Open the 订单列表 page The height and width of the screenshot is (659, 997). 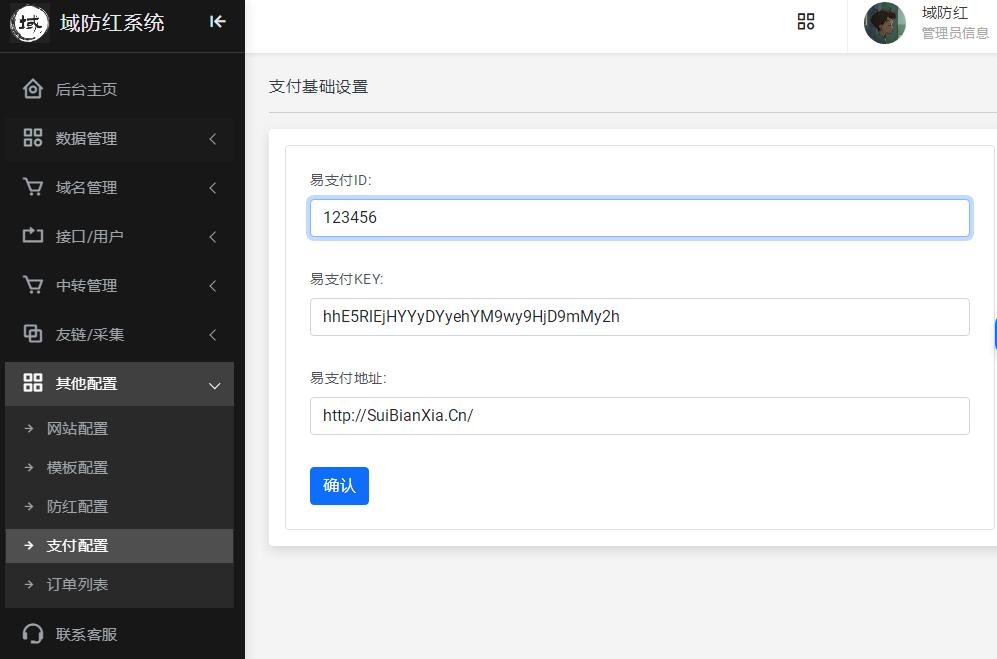(x=77, y=585)
